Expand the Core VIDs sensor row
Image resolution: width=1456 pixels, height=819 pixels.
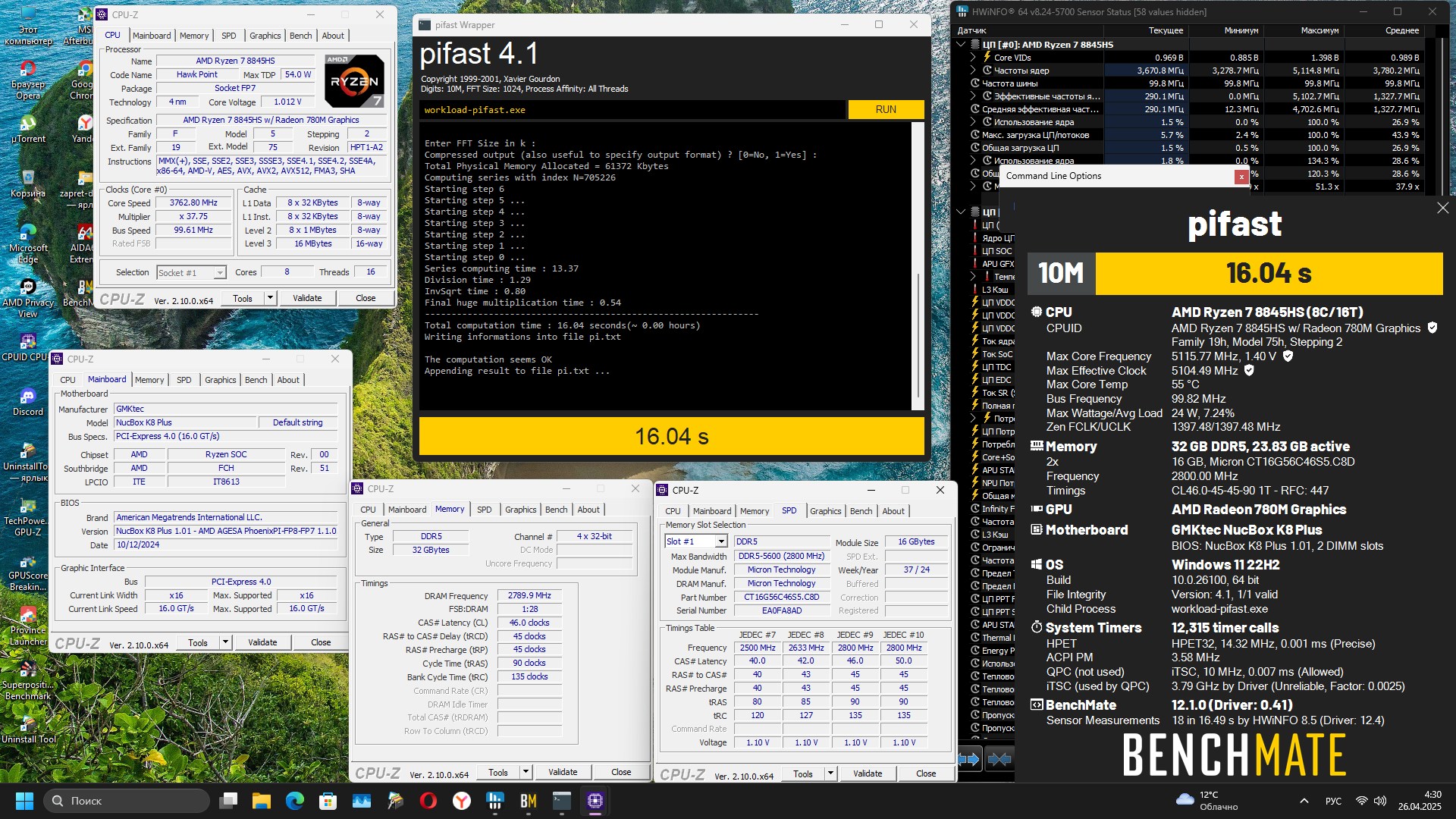973,58
